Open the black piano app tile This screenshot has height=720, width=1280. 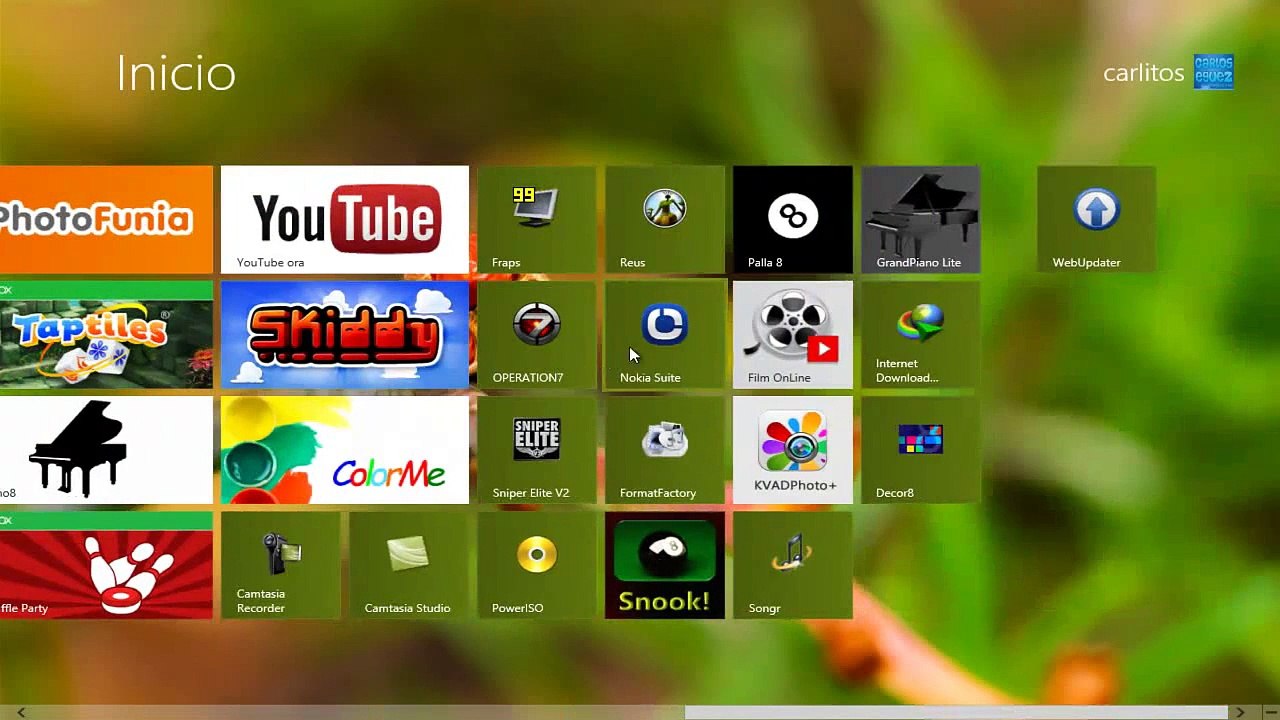point(106,450)
